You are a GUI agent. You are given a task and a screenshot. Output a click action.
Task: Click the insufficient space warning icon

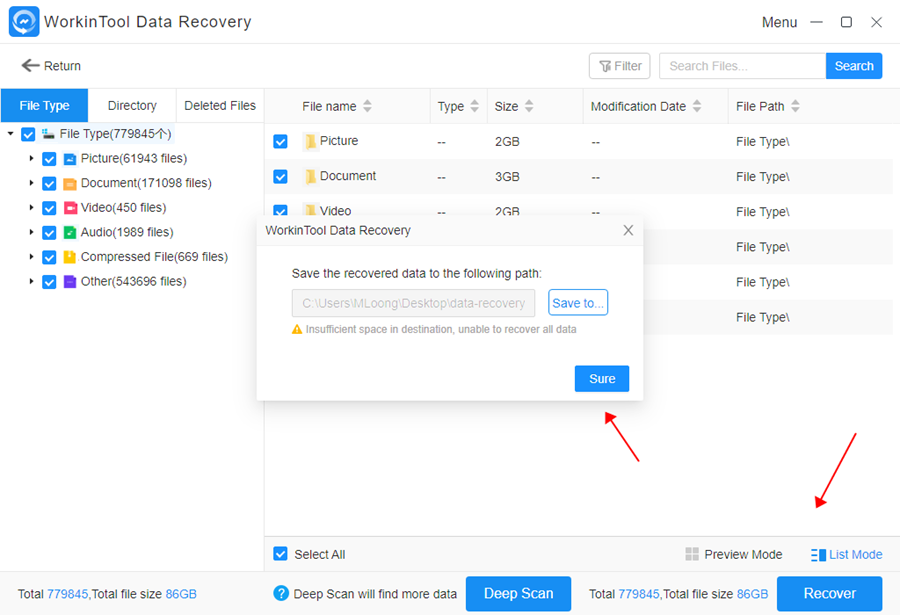297,330
